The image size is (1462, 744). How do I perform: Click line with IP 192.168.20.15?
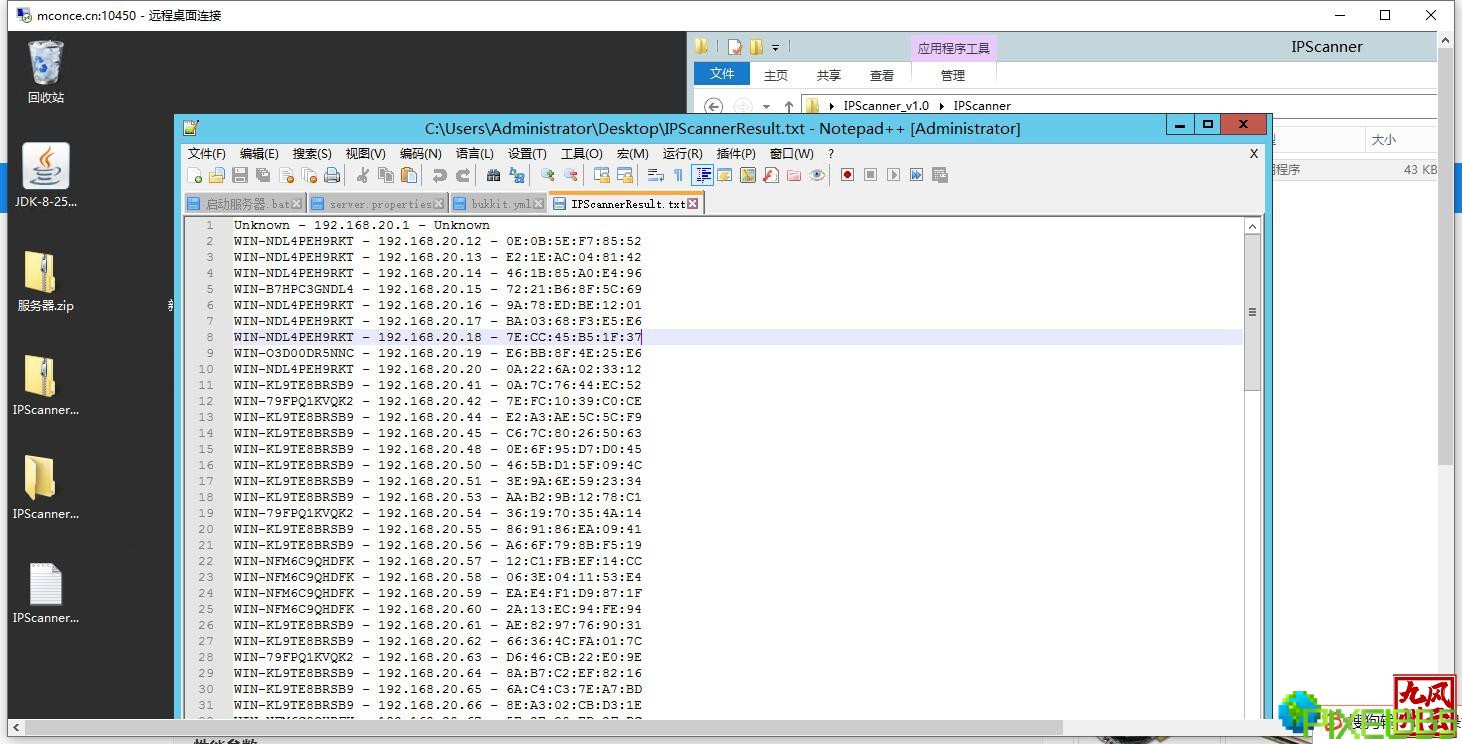(438, 289)
